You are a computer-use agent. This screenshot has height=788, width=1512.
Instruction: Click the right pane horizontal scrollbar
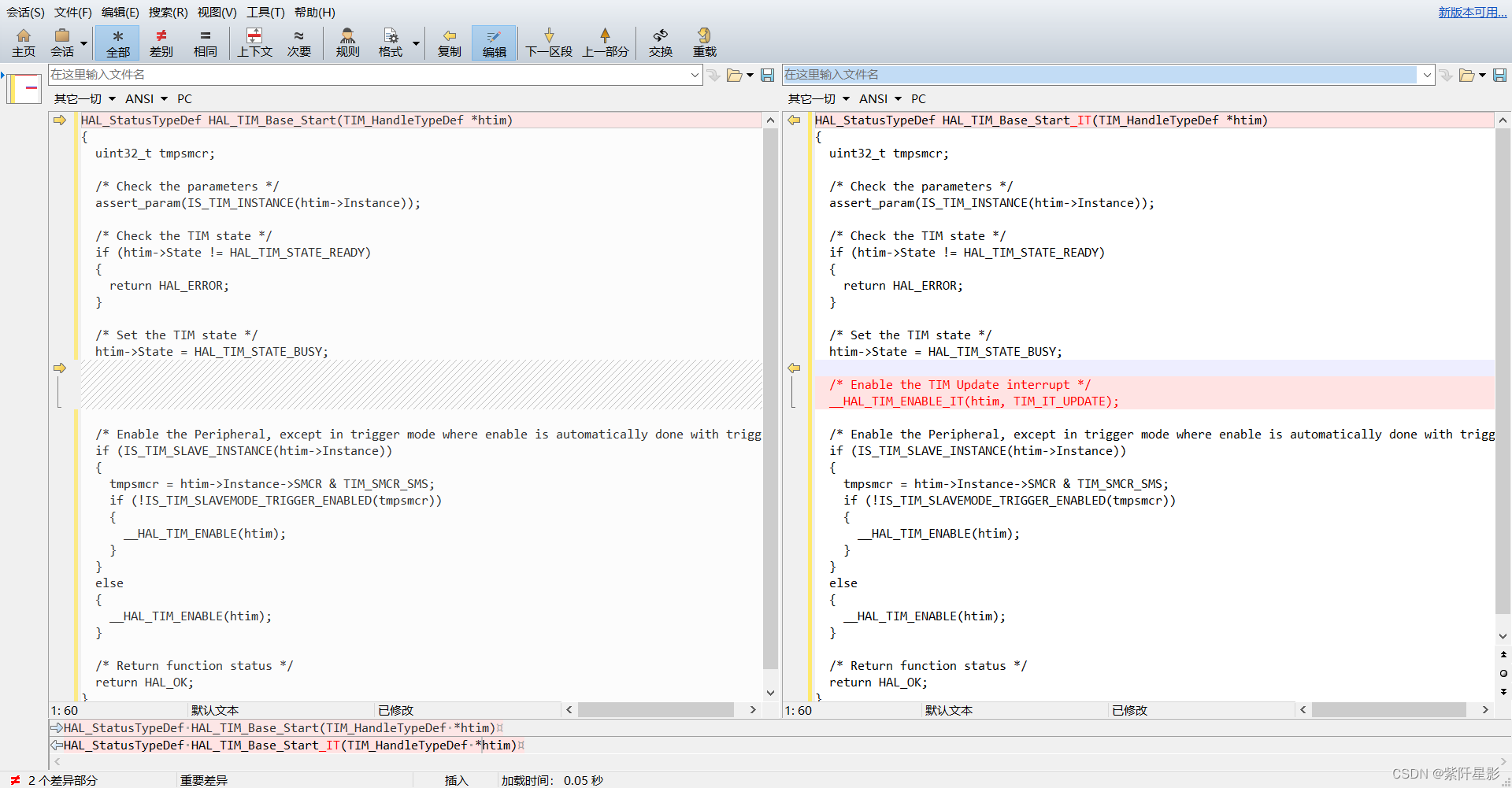tap(1388, 710)
